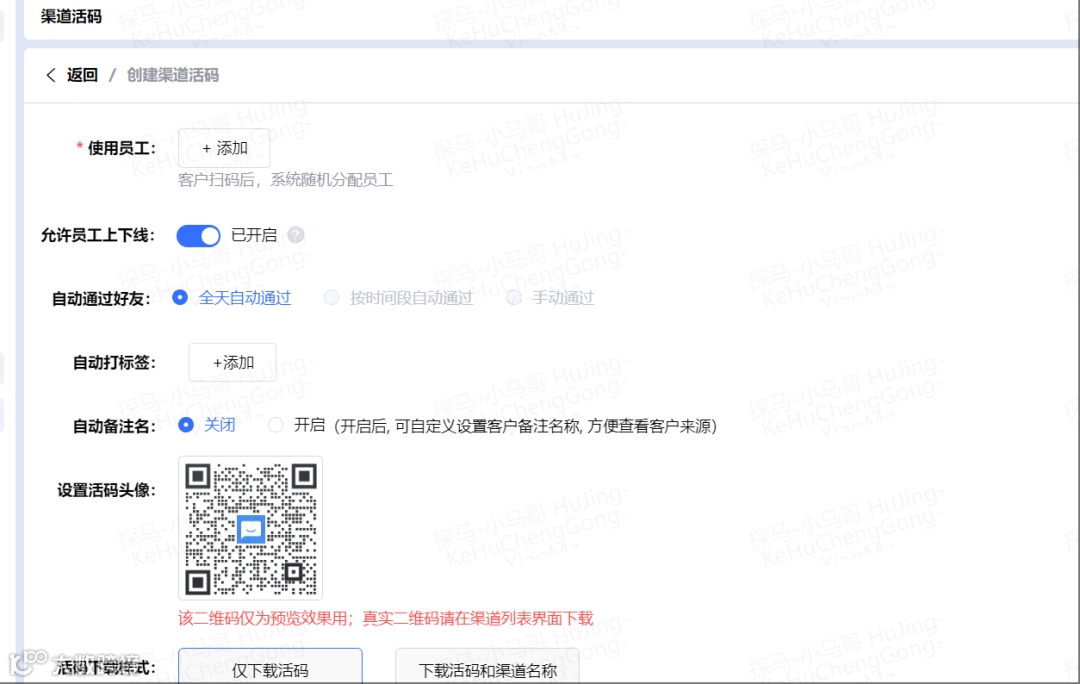The image size is (1080, 684).
Task: Click the 已开启 status label
Action: (x=254, y=235)
